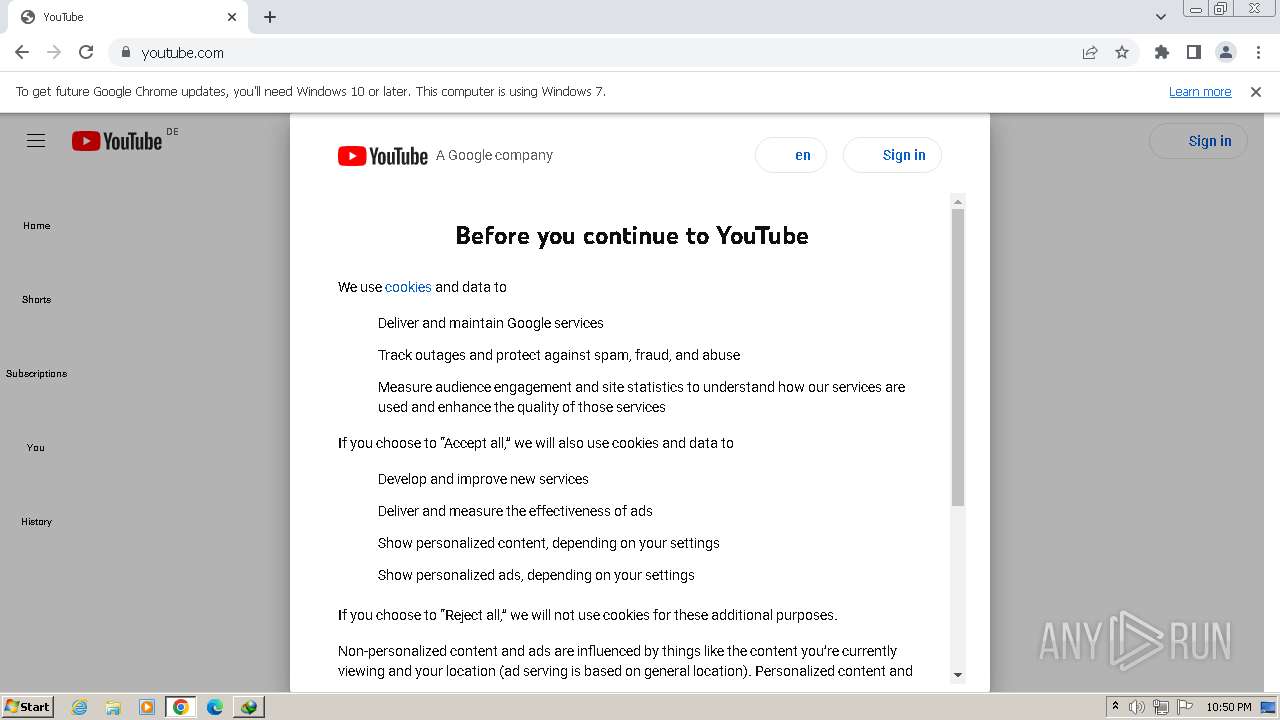Viewport: 1280px width, 720px height.
Task: Click the YouTube logo in the page header
Action: [117, 141]
